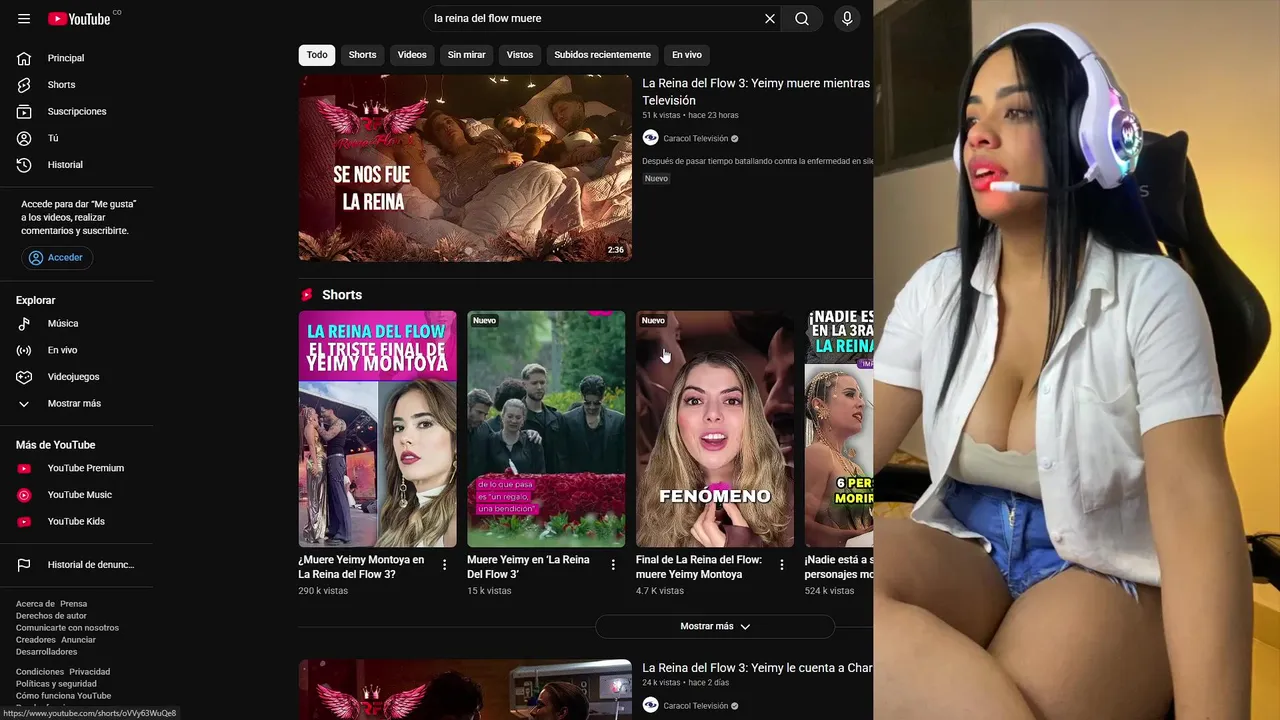Screen dimensions: 1280x720
Task: Open Derechos de autor footer link
Action: (51, 616)
